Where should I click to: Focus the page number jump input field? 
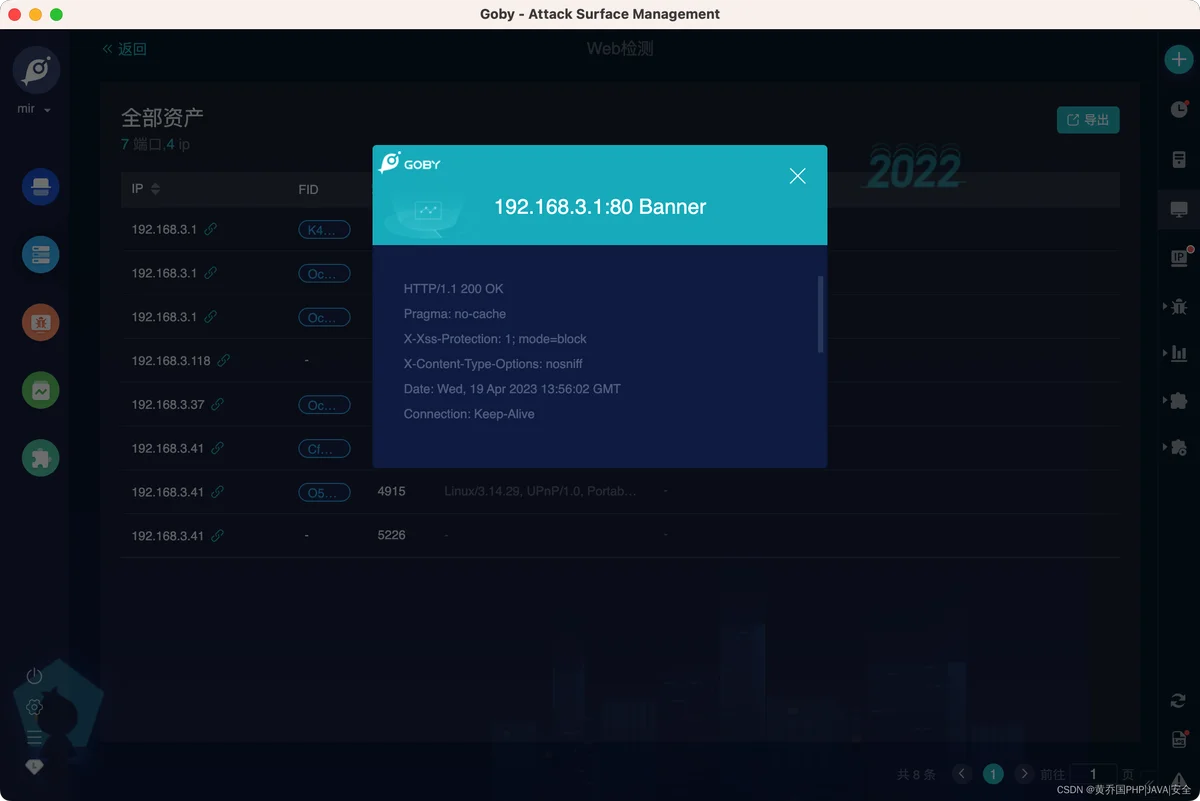point(1092,774)
